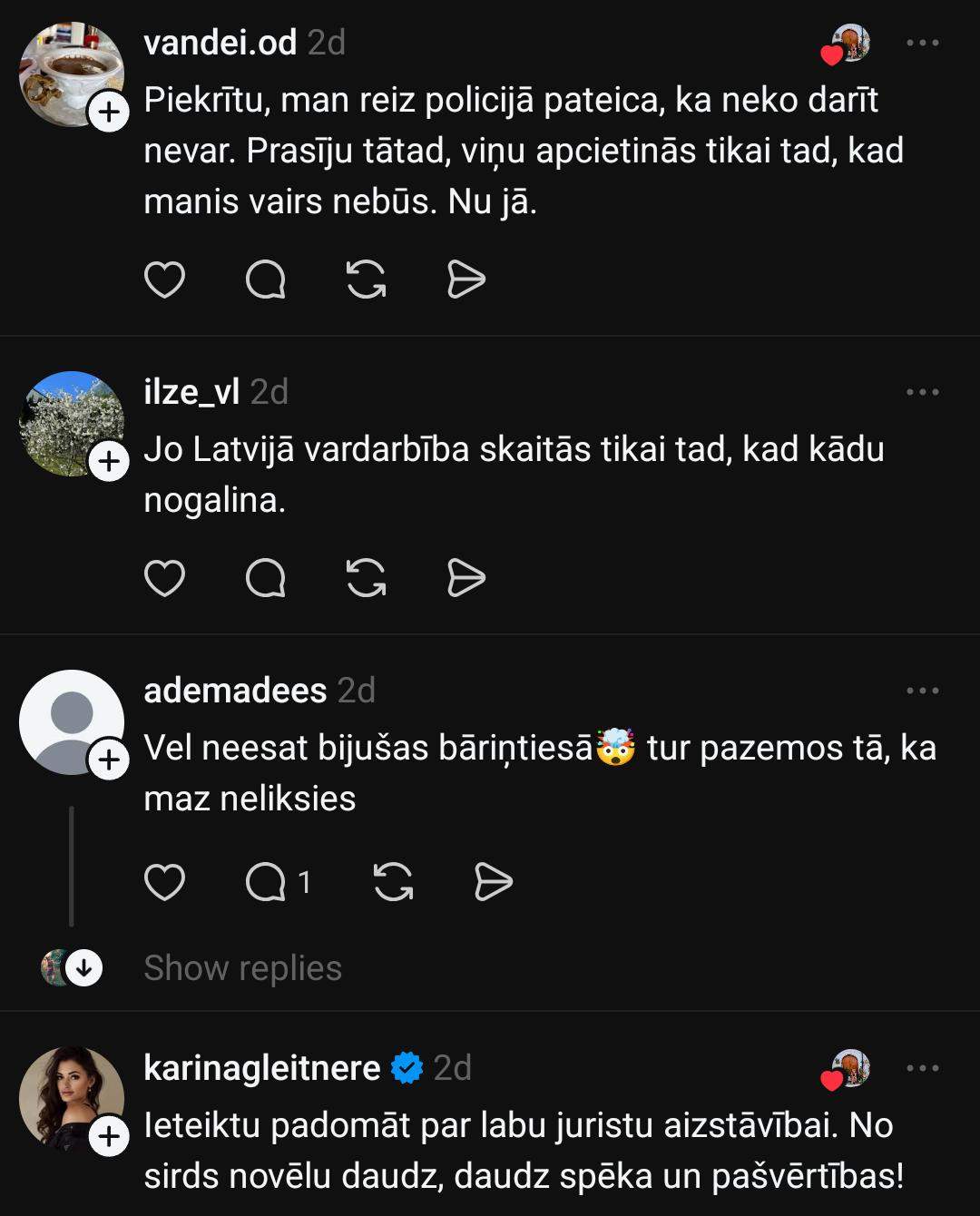Viewport: 980px width, 1216px height.
Task: Like the vandei.od comment
Action: click(x=164, y=279)
